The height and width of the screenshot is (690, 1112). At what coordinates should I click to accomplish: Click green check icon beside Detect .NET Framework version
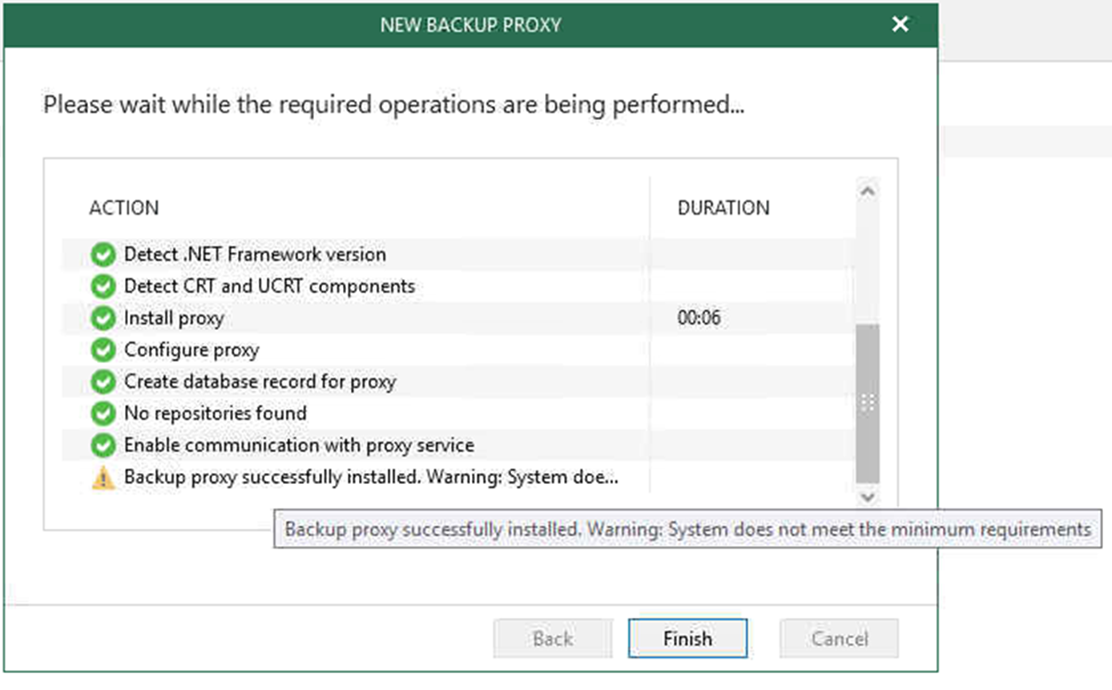coord(103,254)
